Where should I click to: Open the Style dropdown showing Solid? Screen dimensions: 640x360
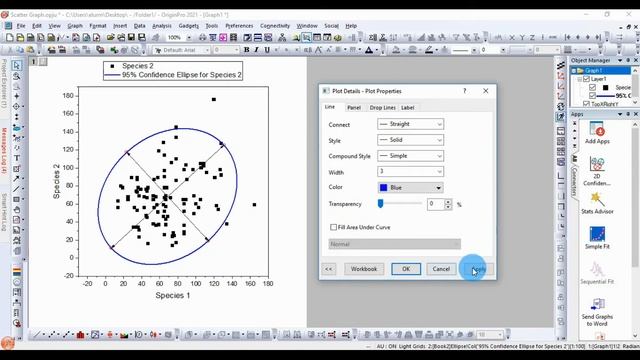click(x=411, y=140)
